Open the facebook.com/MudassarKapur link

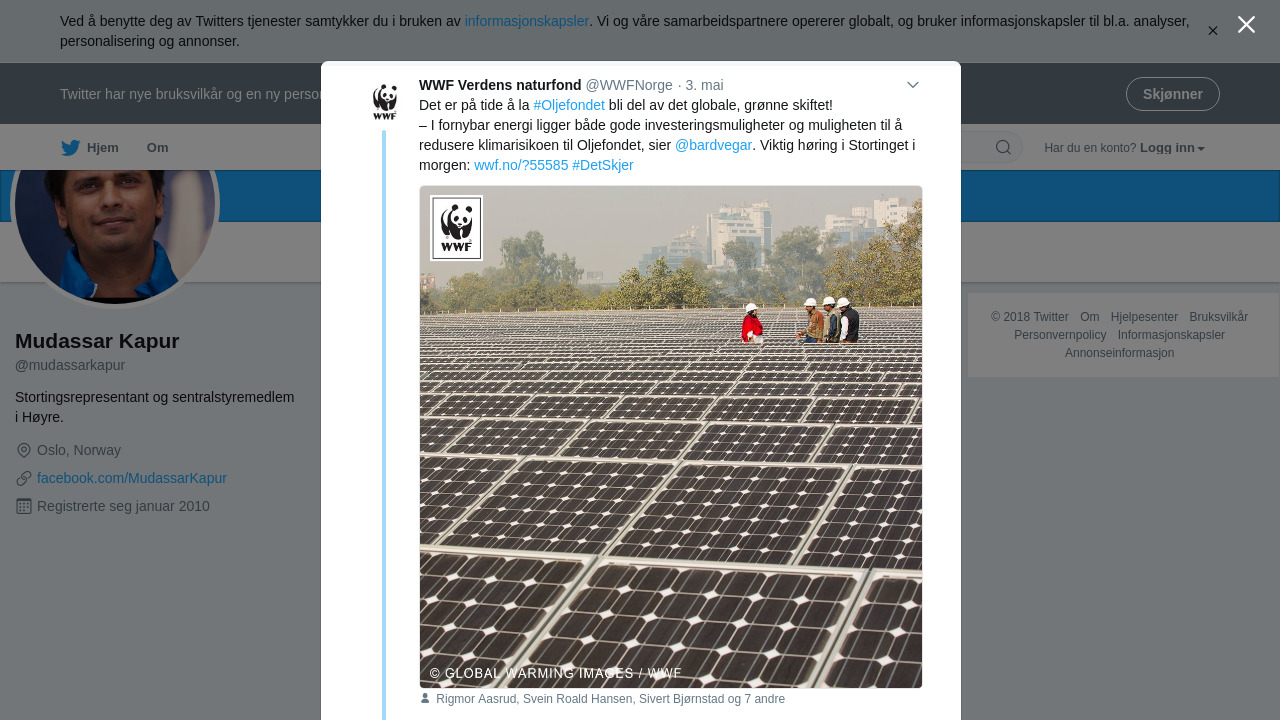click(x=132, y=478)
